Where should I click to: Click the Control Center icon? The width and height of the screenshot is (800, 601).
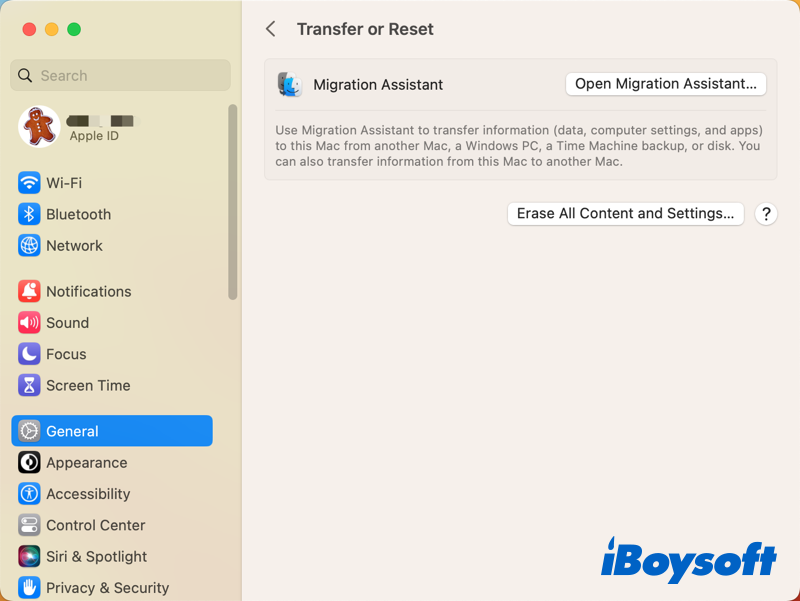coord(29,525)
